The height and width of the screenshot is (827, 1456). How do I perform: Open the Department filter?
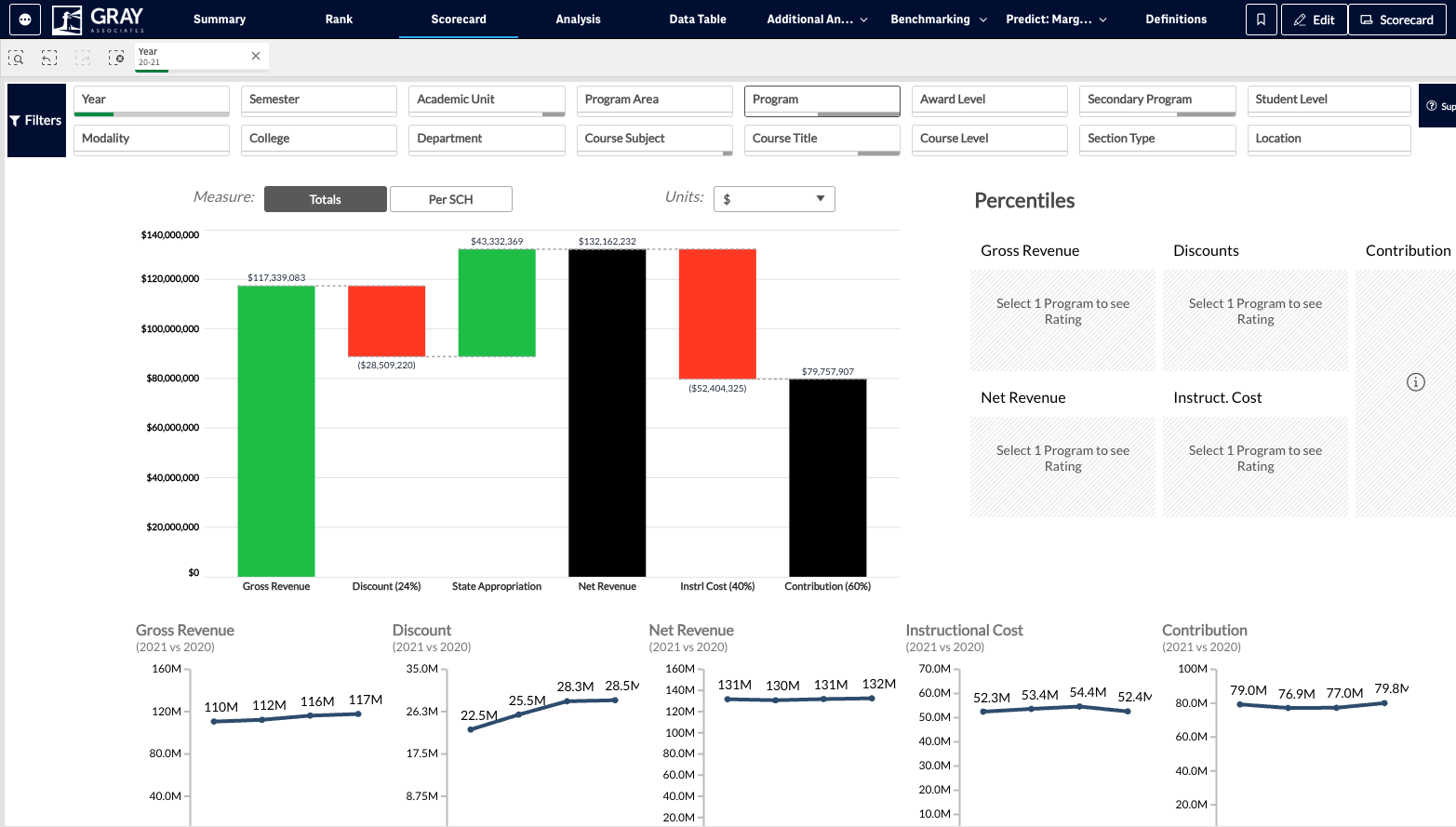coord(487,140)
